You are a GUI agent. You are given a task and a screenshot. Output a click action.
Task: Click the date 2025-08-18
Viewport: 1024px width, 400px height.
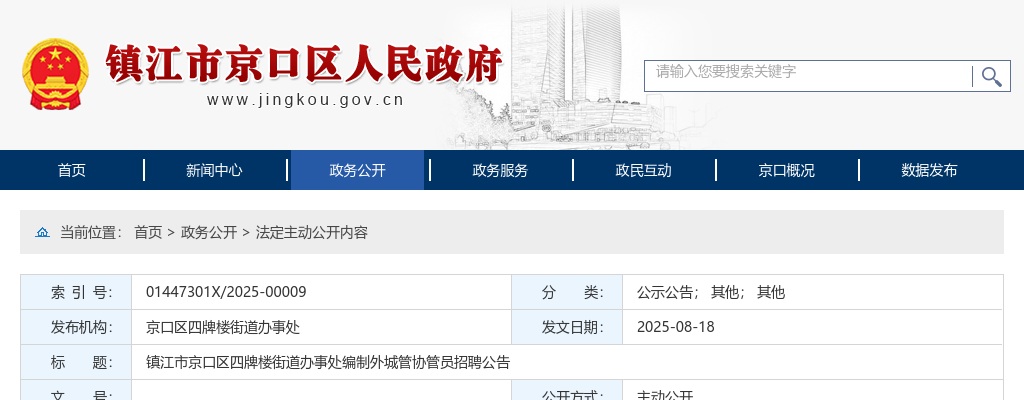point(676,327)
